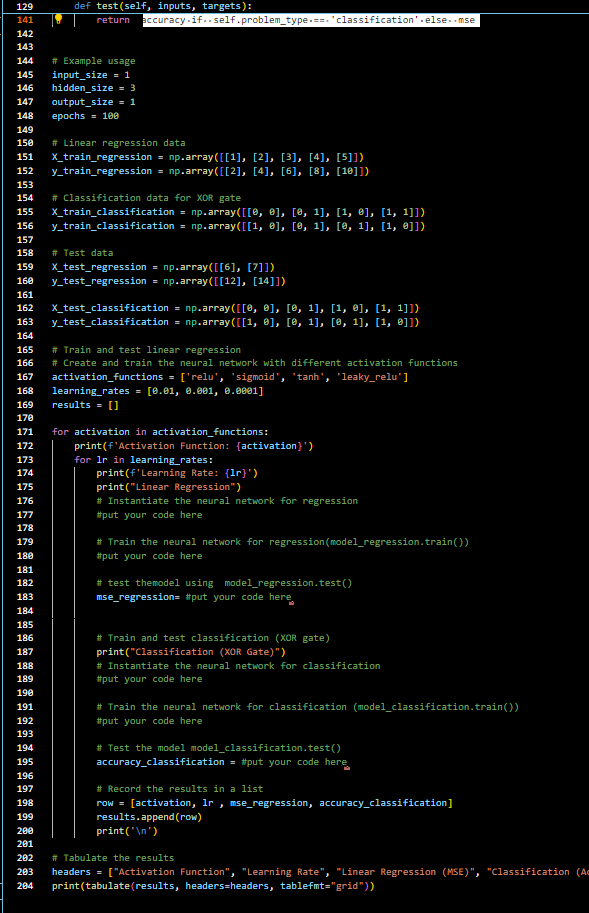Click the 'epochs = 100' line

(86, 116)
